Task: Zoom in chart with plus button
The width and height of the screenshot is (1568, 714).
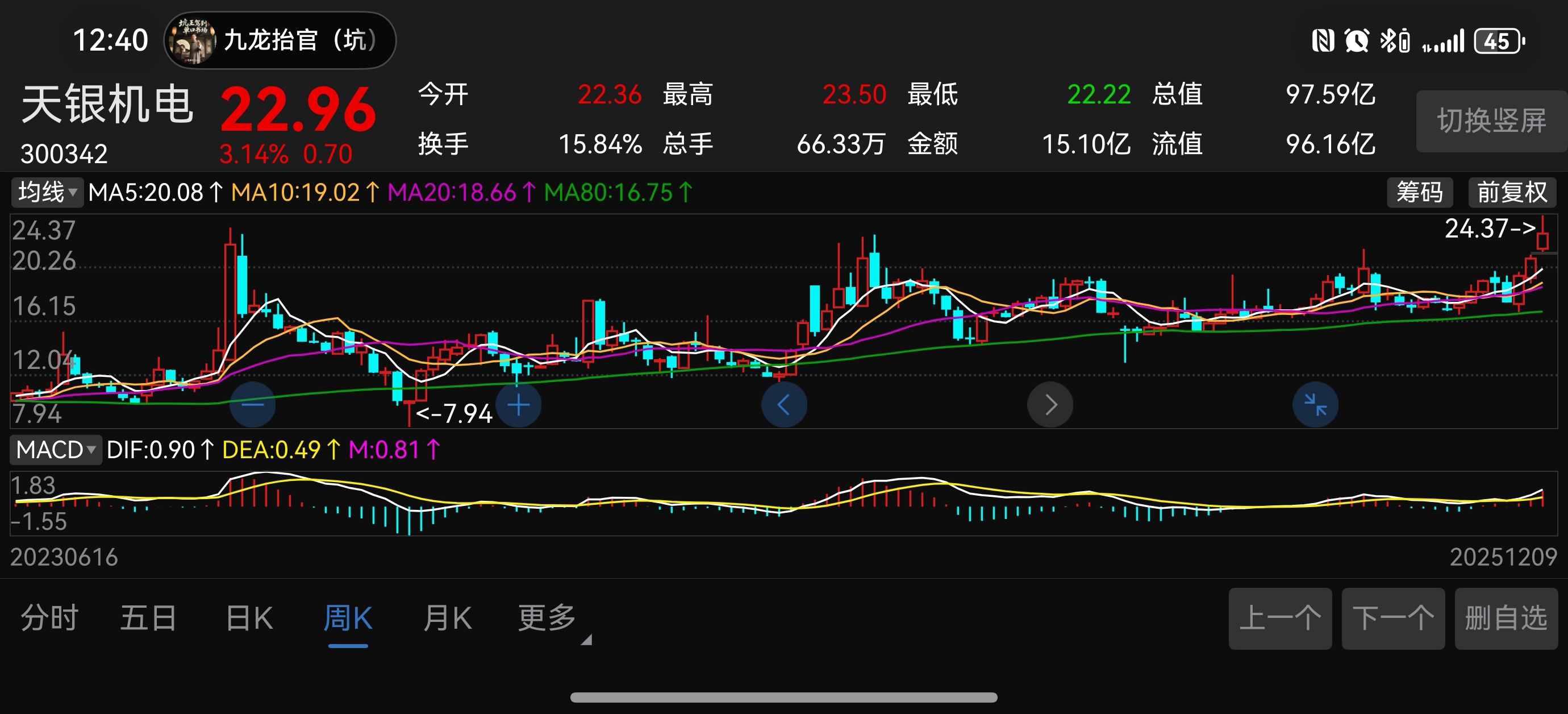Action: coord(519,405)
